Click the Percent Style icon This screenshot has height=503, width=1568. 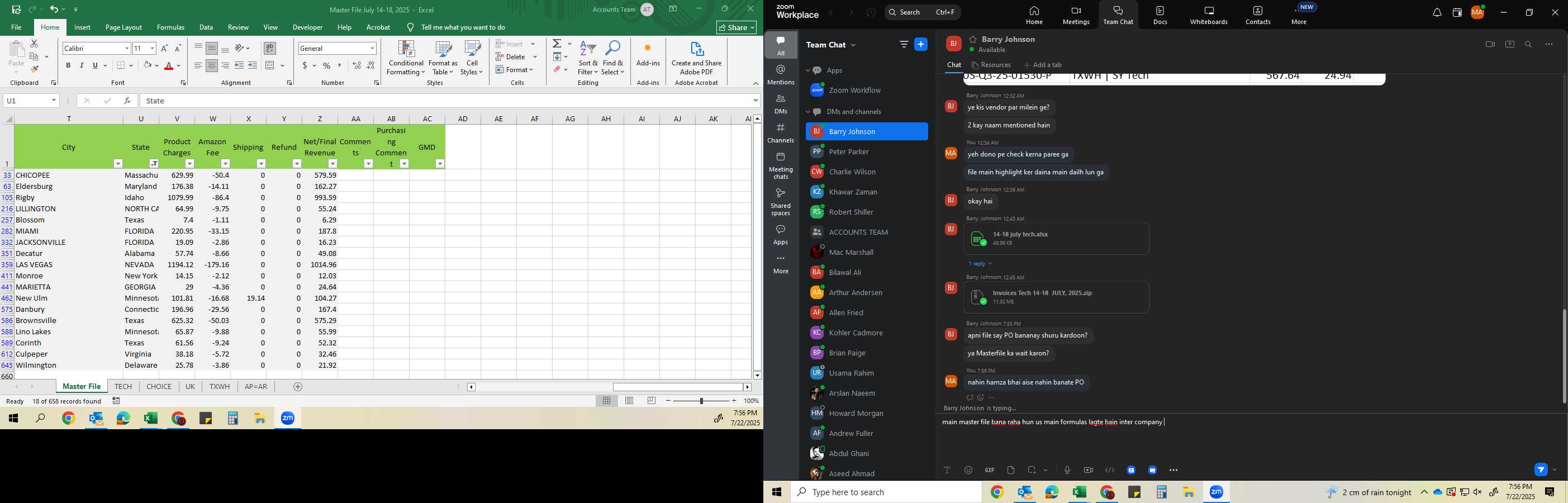(x=327, y=65)
